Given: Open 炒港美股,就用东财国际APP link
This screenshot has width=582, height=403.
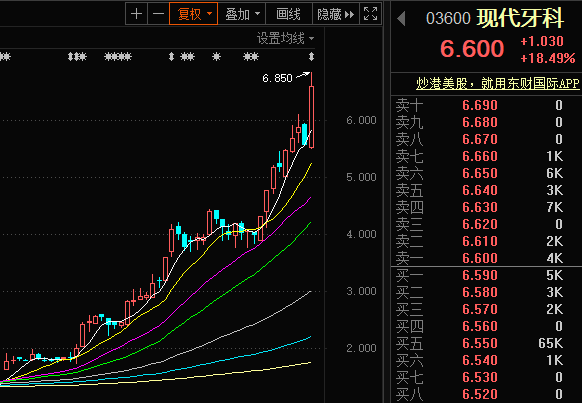Looking at the screenshot, I should coord(497,83).
